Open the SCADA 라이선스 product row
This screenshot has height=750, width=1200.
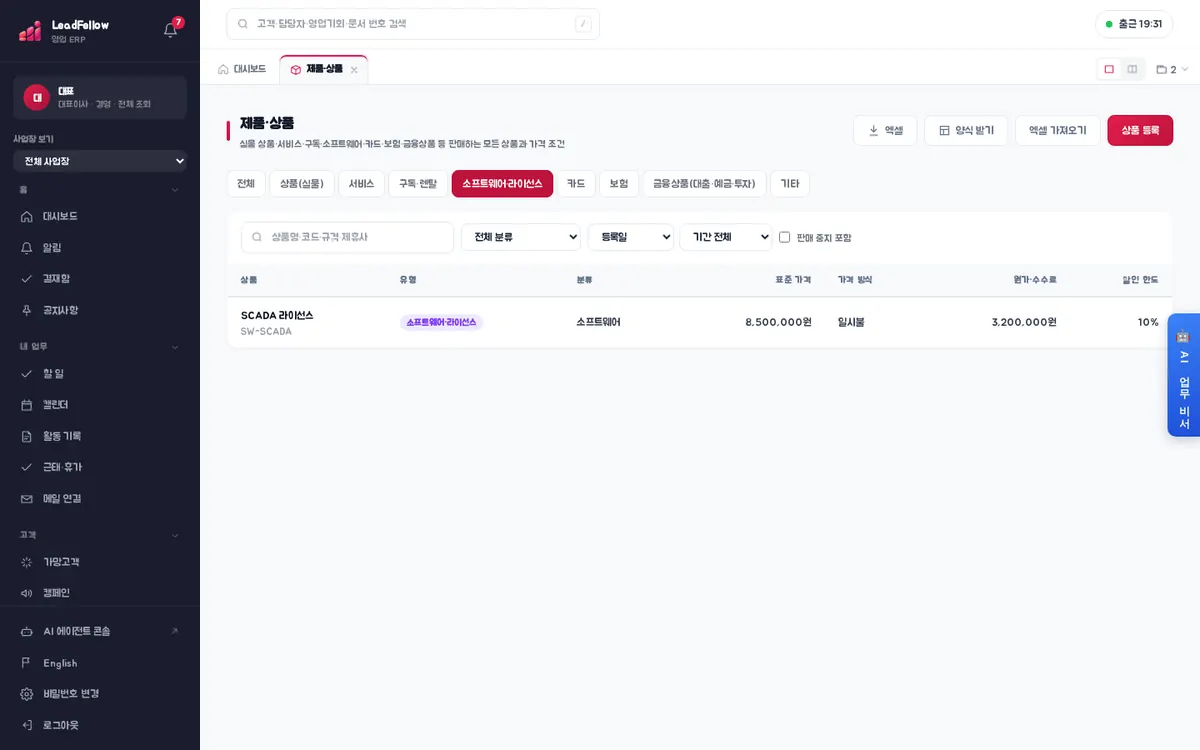(699, 322)
